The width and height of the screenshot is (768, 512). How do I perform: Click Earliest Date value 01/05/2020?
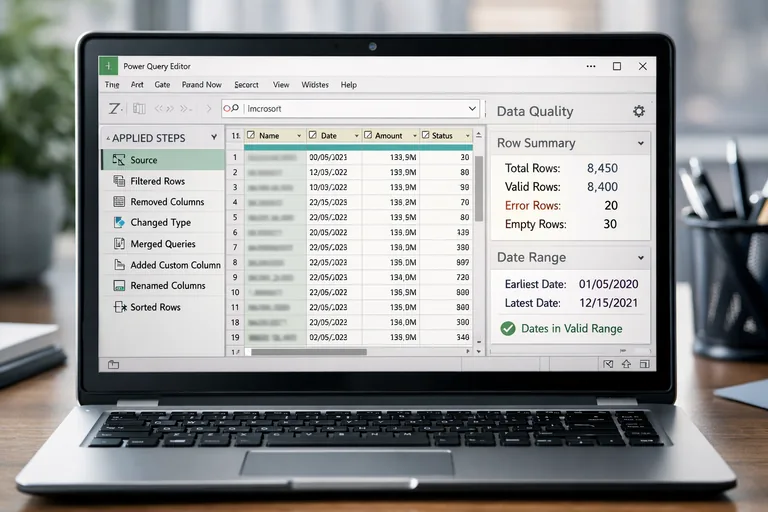pos(608,284)
